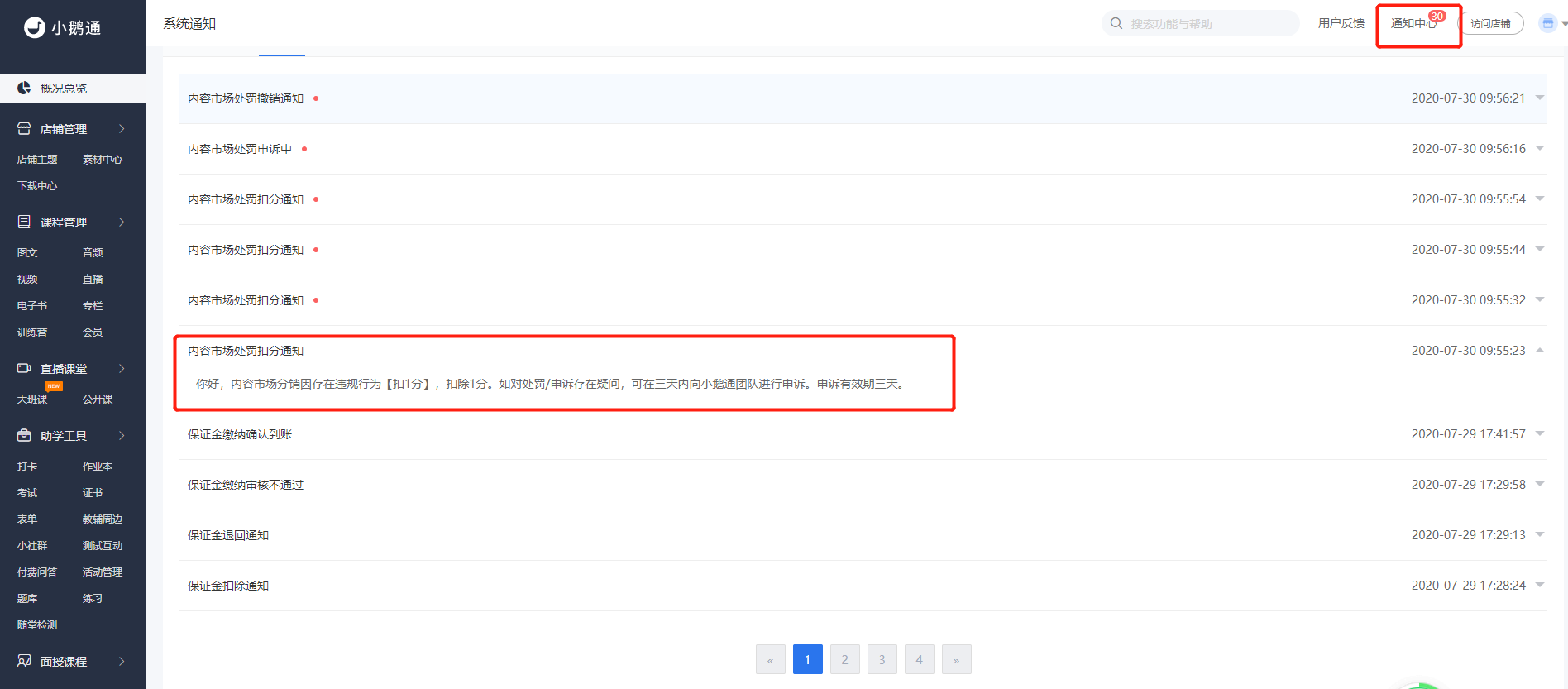Go to 训练营 in the sidebar
Screen dimensions: 1568x689
click(x=32, y=333)
